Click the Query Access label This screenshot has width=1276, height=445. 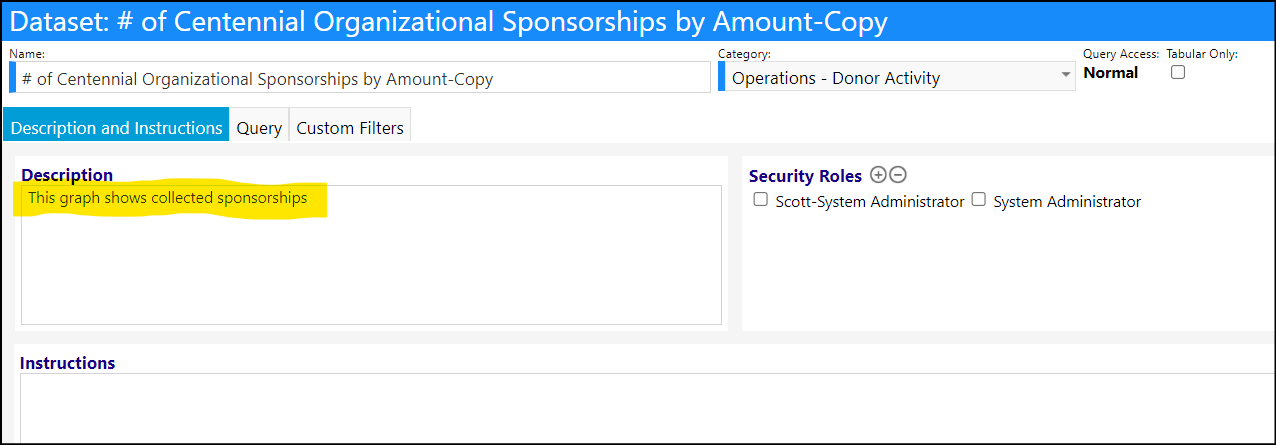1121,54
